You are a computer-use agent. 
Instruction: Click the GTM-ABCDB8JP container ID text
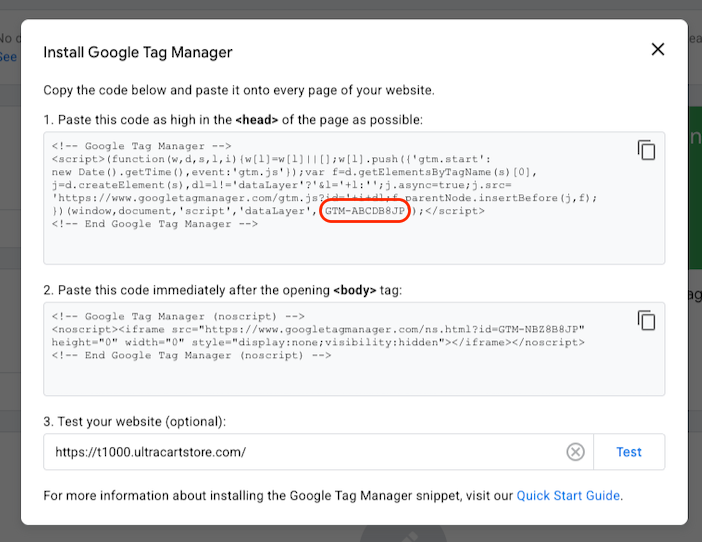(365, 211)
